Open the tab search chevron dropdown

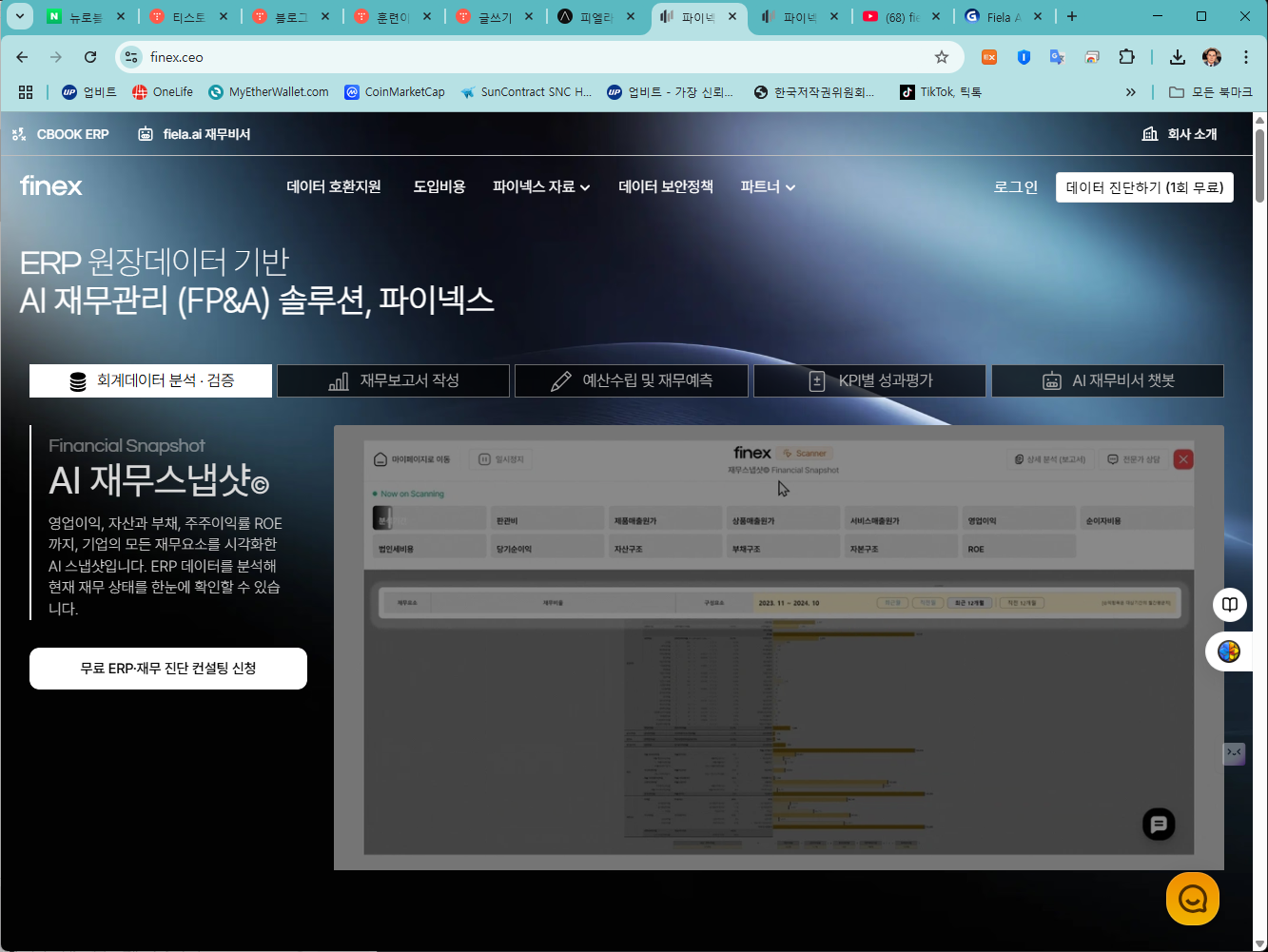19,16
